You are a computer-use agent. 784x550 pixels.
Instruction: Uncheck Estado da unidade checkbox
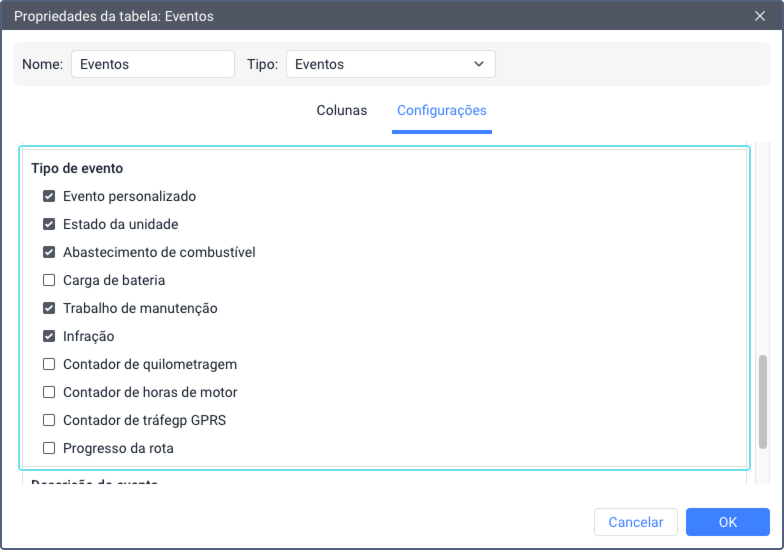(49, 225)
